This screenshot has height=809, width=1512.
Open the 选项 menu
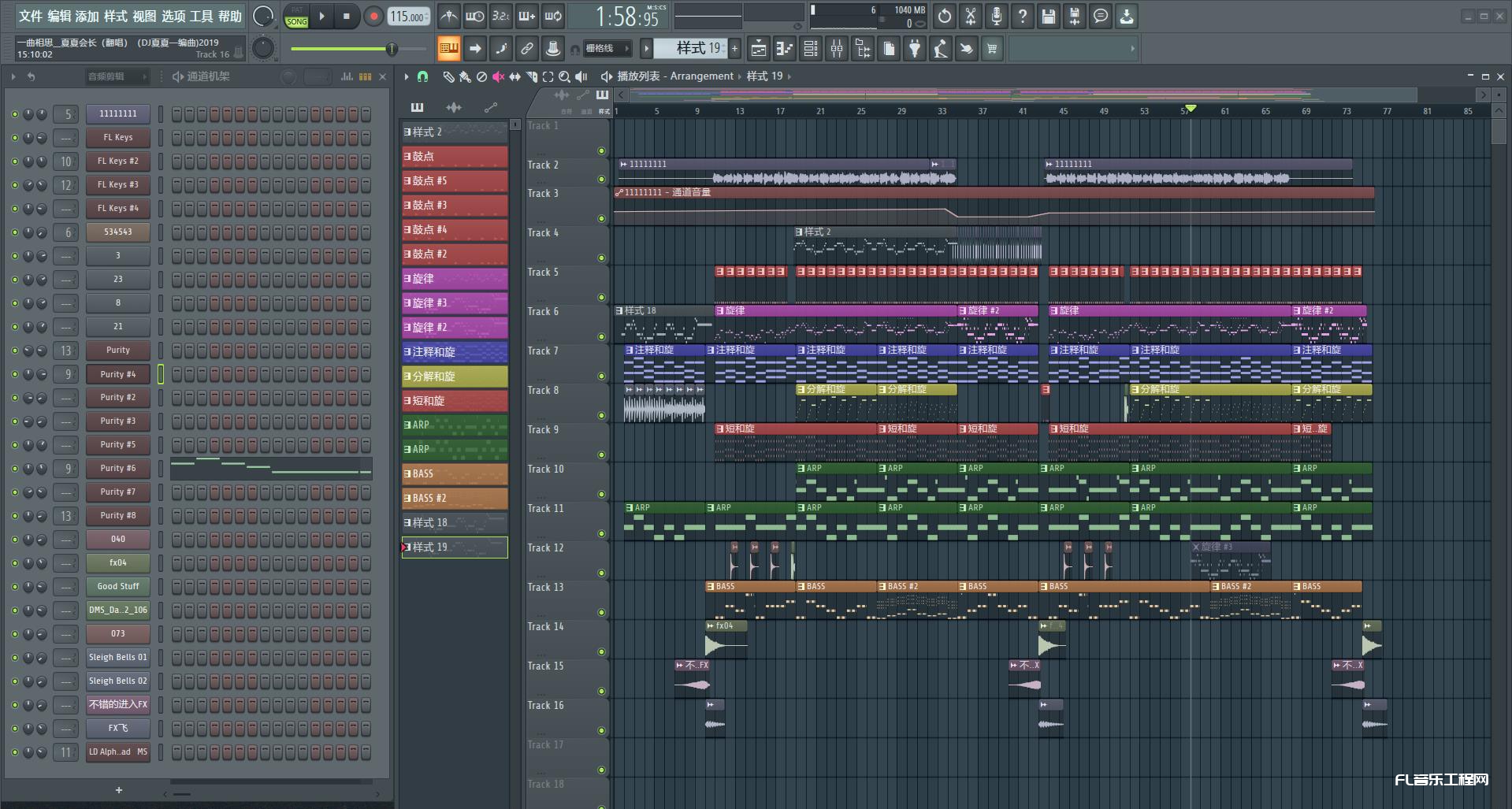pos(173,16)
